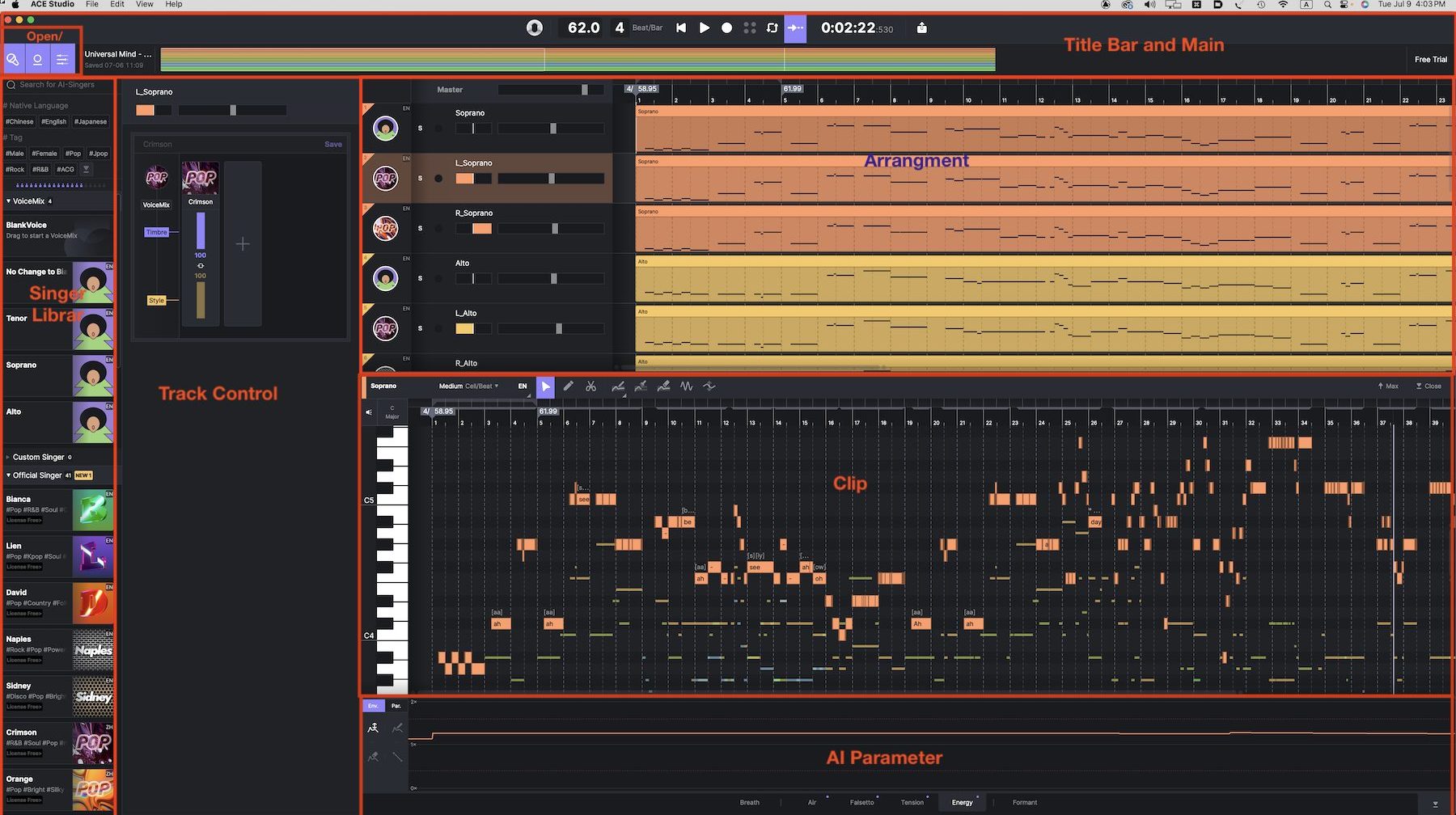Click the export/share icon in the transport bar
Viewport: 1456px width, 815px height.
(921, 27)
